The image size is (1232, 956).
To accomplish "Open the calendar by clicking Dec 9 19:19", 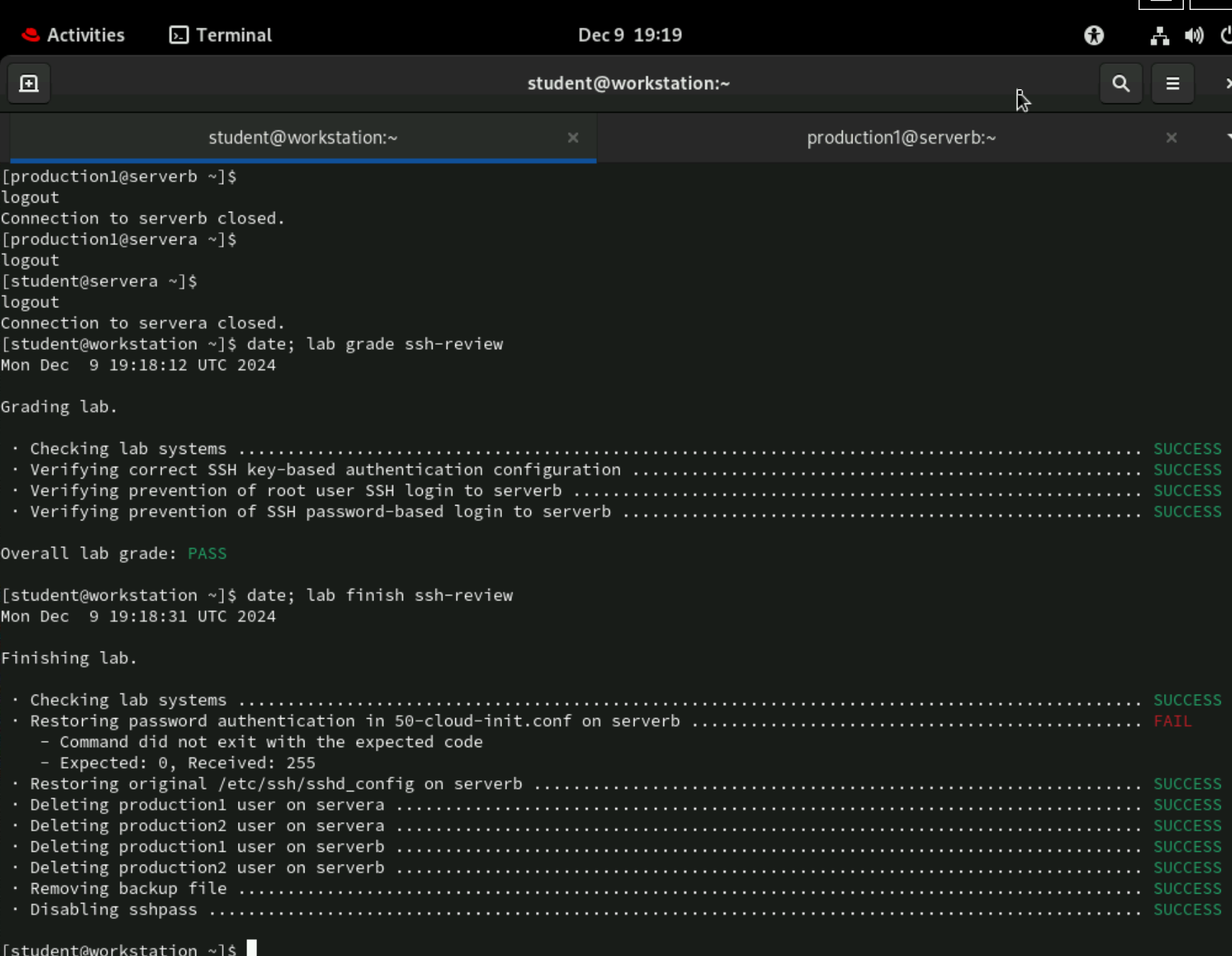I will point(629,35).
